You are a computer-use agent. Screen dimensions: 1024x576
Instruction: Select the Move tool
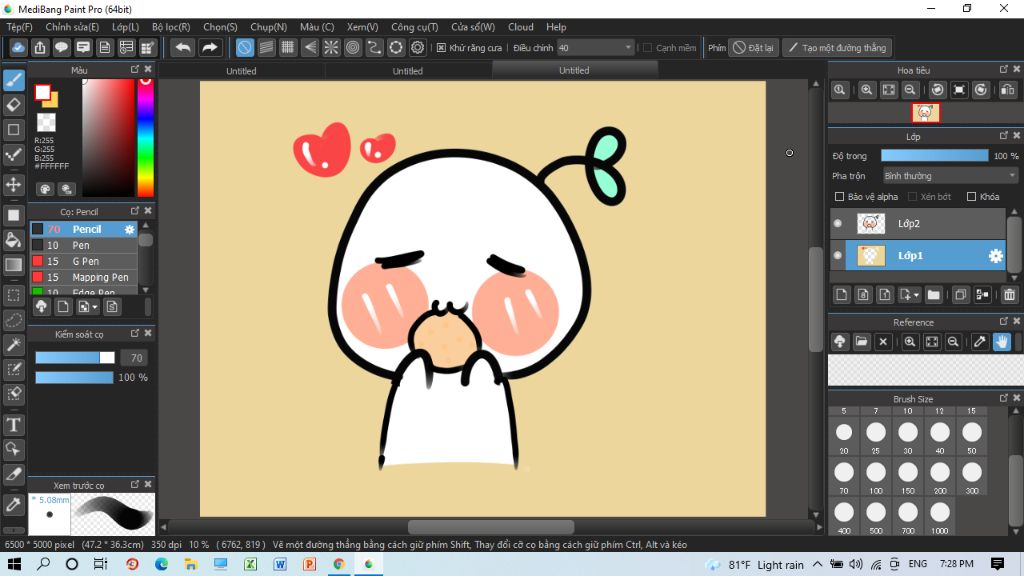[14, 184]
